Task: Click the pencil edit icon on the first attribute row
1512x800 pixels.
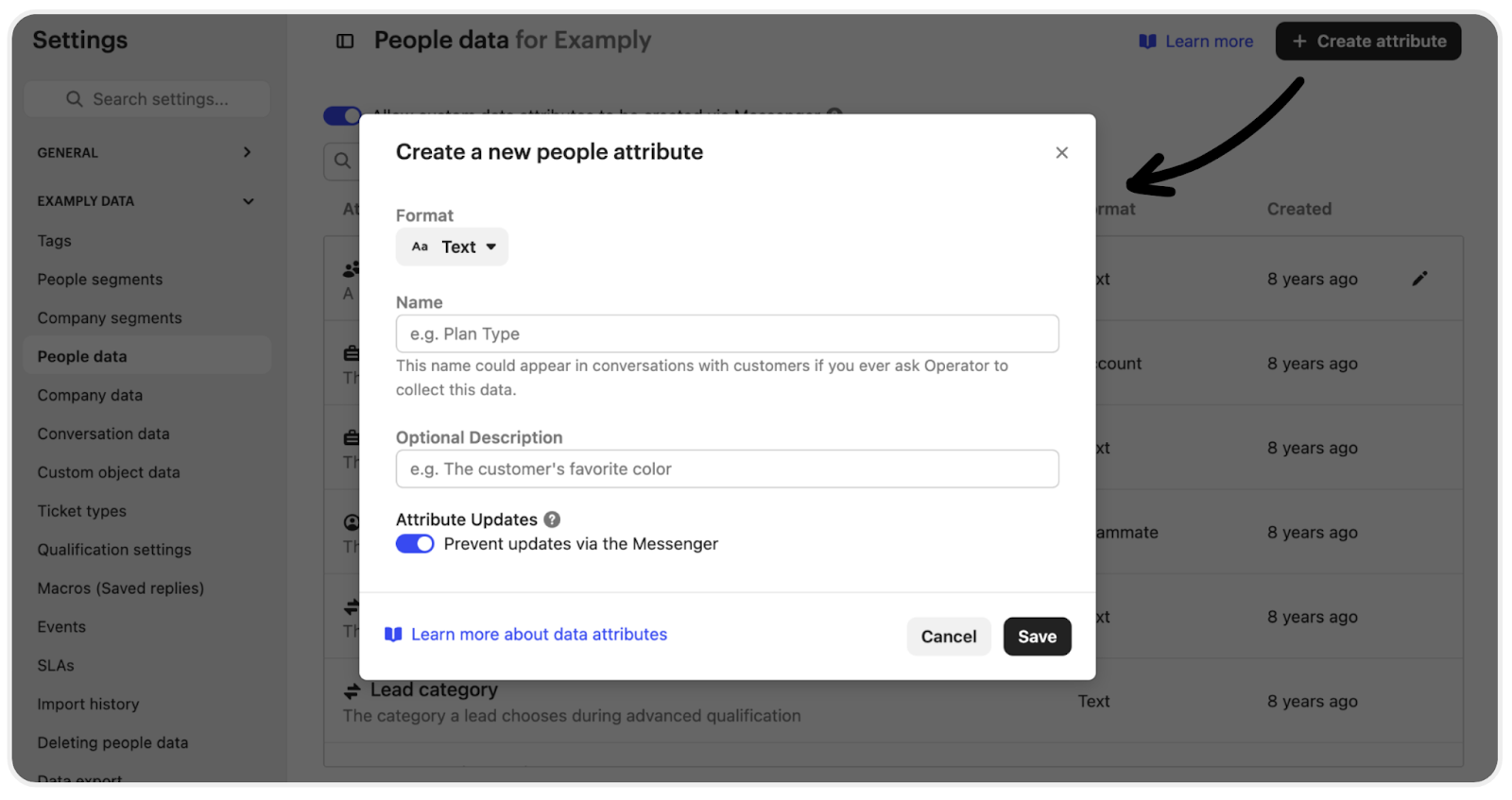Action: (x=1419, y=278)
